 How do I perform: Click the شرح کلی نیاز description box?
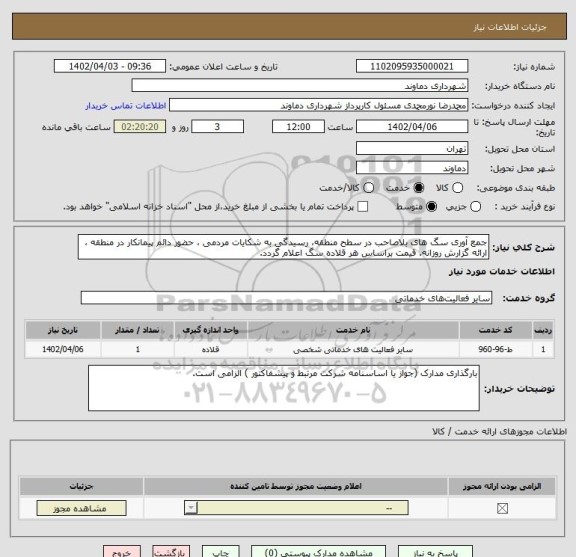[x=283, y=247]
